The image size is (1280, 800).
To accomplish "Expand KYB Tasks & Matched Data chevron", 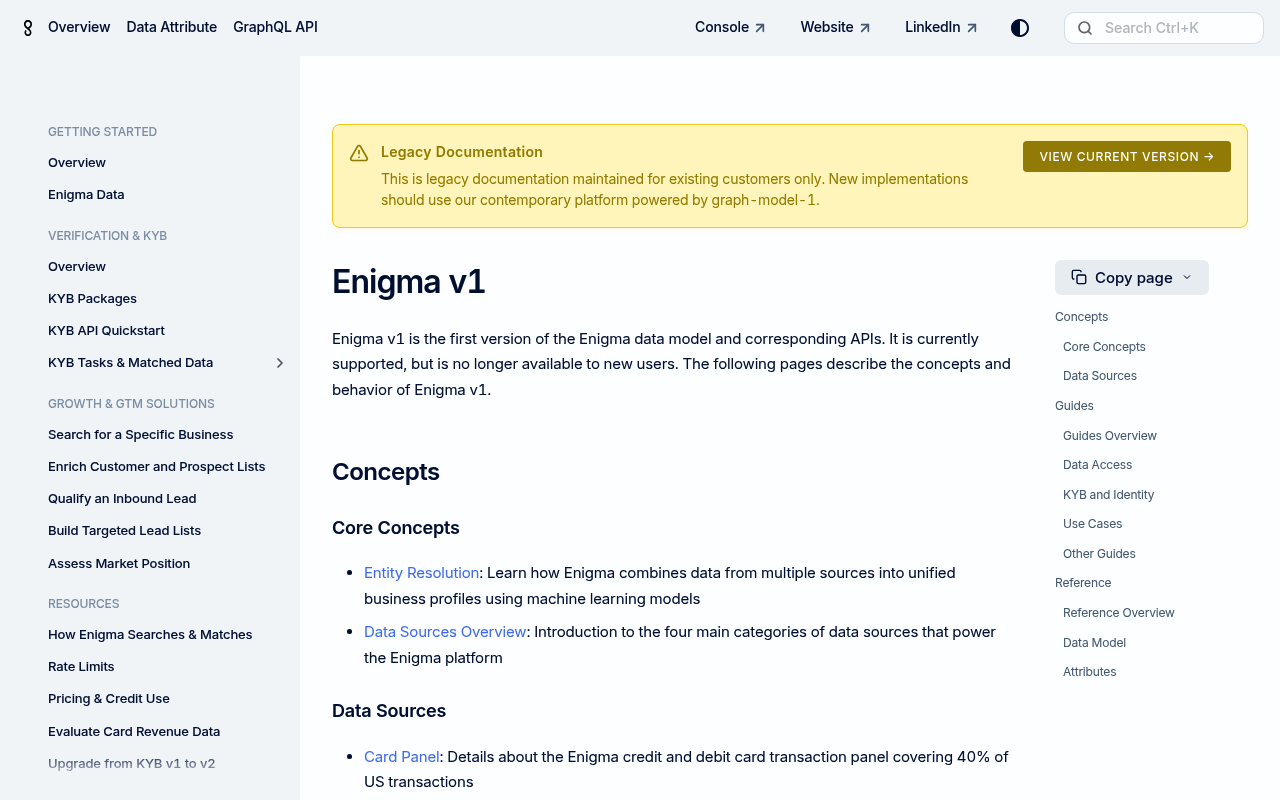I will tap(280, 363).
